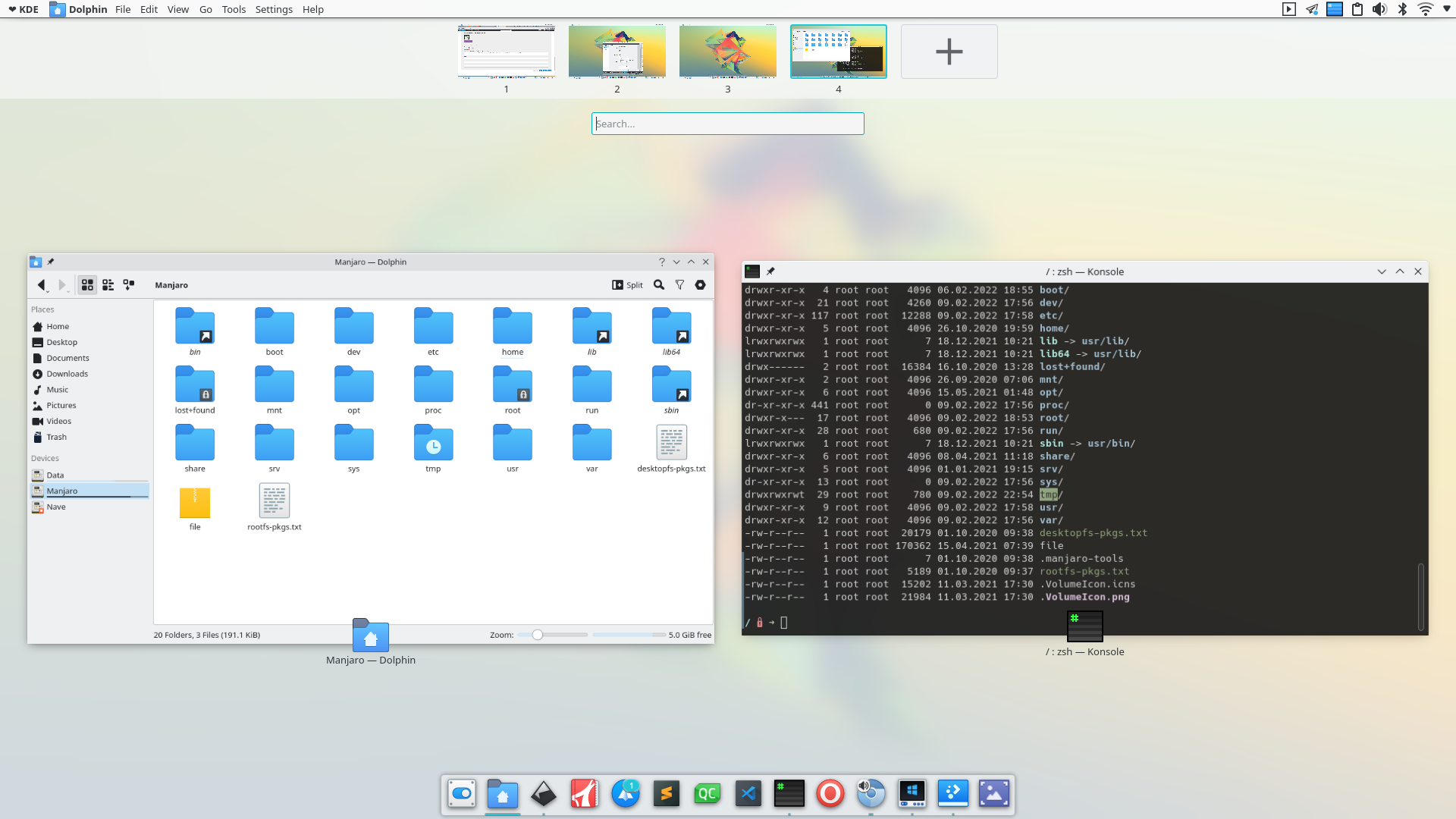Open the red PDF reader dock icon
1456x819 pixels.
[585, 793]
